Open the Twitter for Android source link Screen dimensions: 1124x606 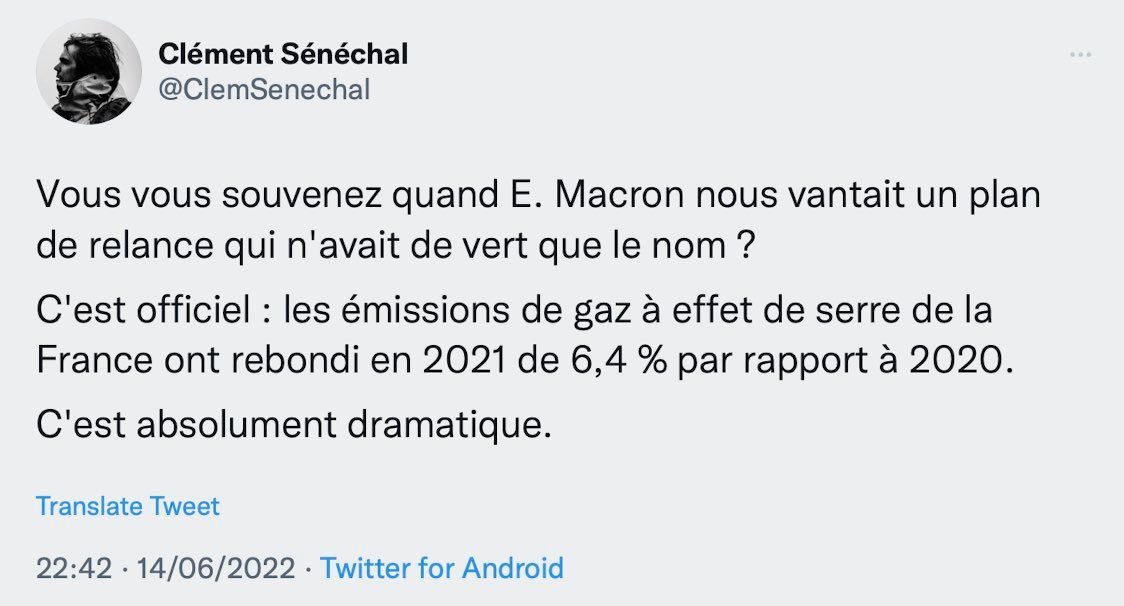442,568
